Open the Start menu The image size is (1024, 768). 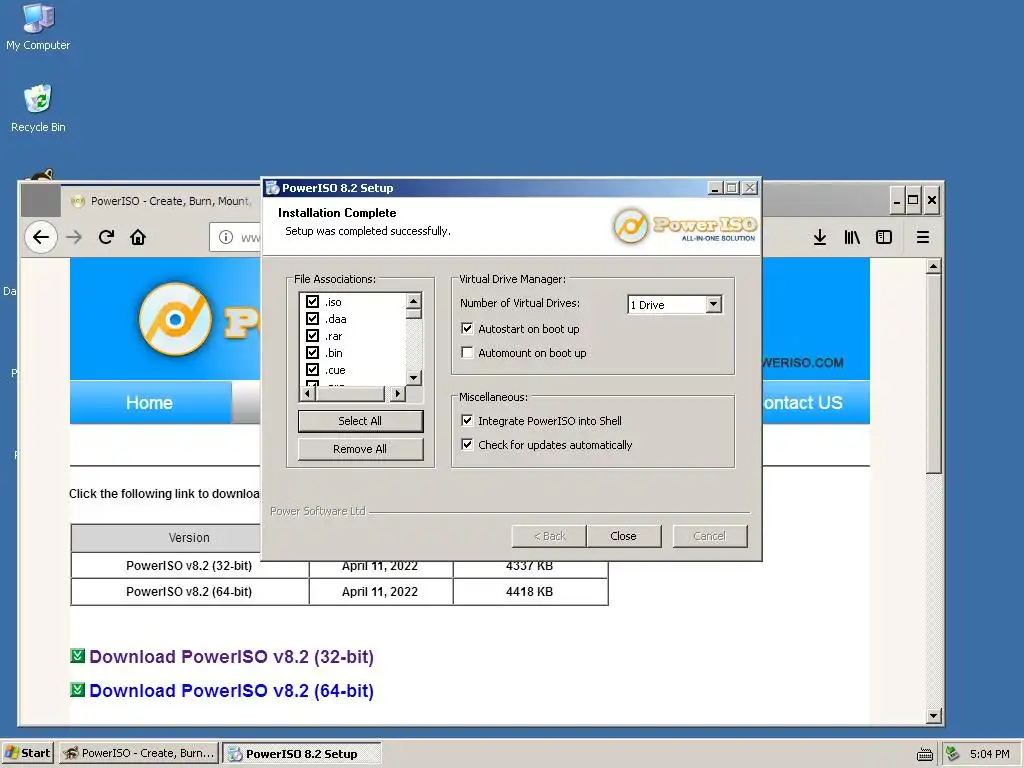pyautogui.click(x=27, y=753)
